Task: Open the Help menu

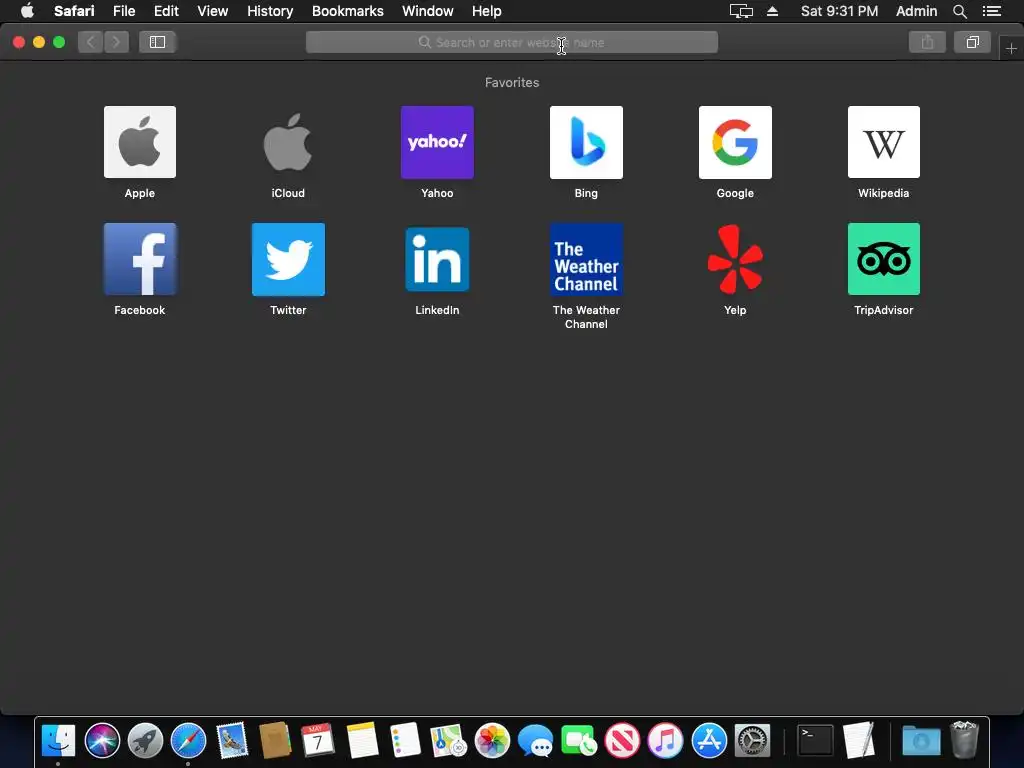Action: [x=487, y=11]
